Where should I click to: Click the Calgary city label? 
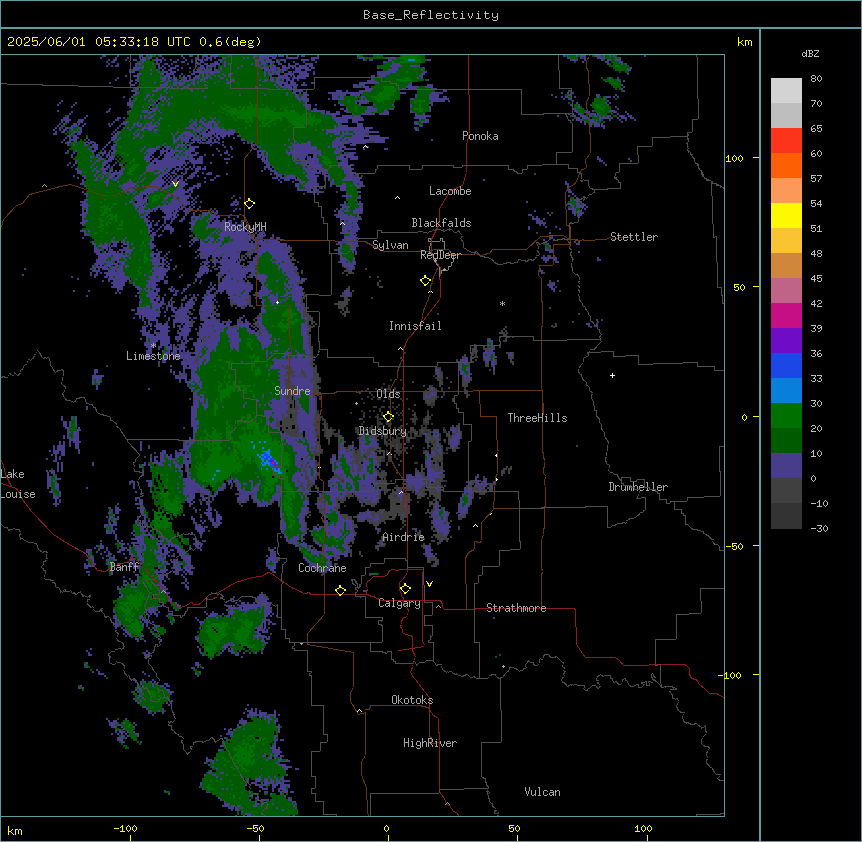tap(399, 603)
